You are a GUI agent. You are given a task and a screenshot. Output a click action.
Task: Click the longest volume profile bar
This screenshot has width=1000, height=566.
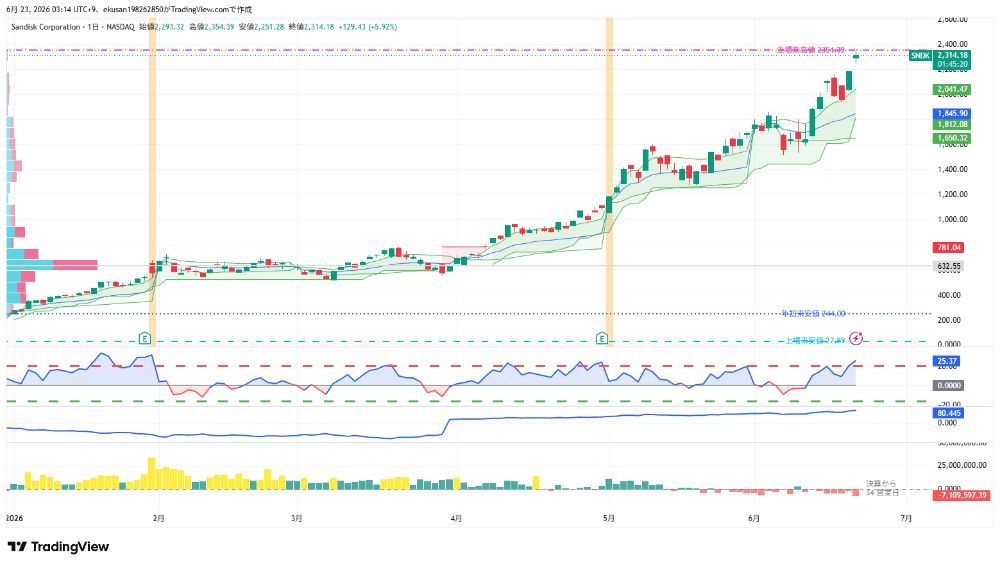coord(52,265)
